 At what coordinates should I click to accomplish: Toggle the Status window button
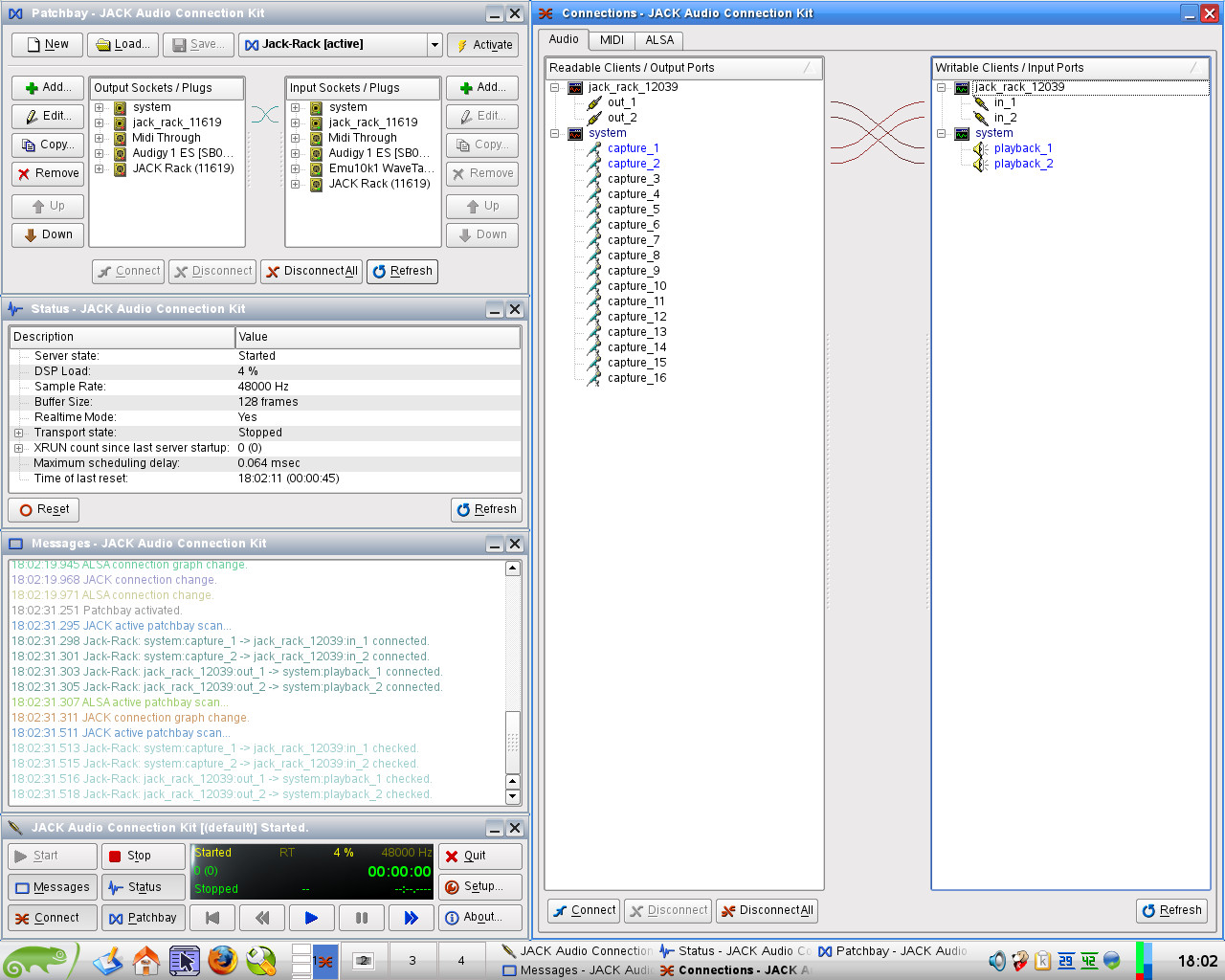pyautogui.click(x=135, y=887)
